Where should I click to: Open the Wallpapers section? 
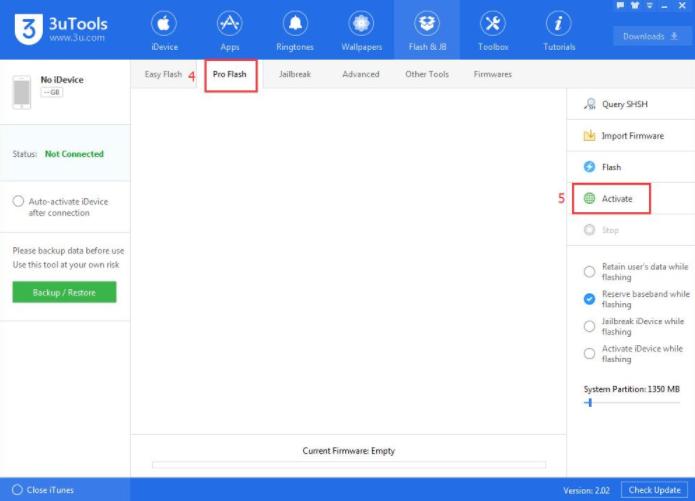[361, 30]
